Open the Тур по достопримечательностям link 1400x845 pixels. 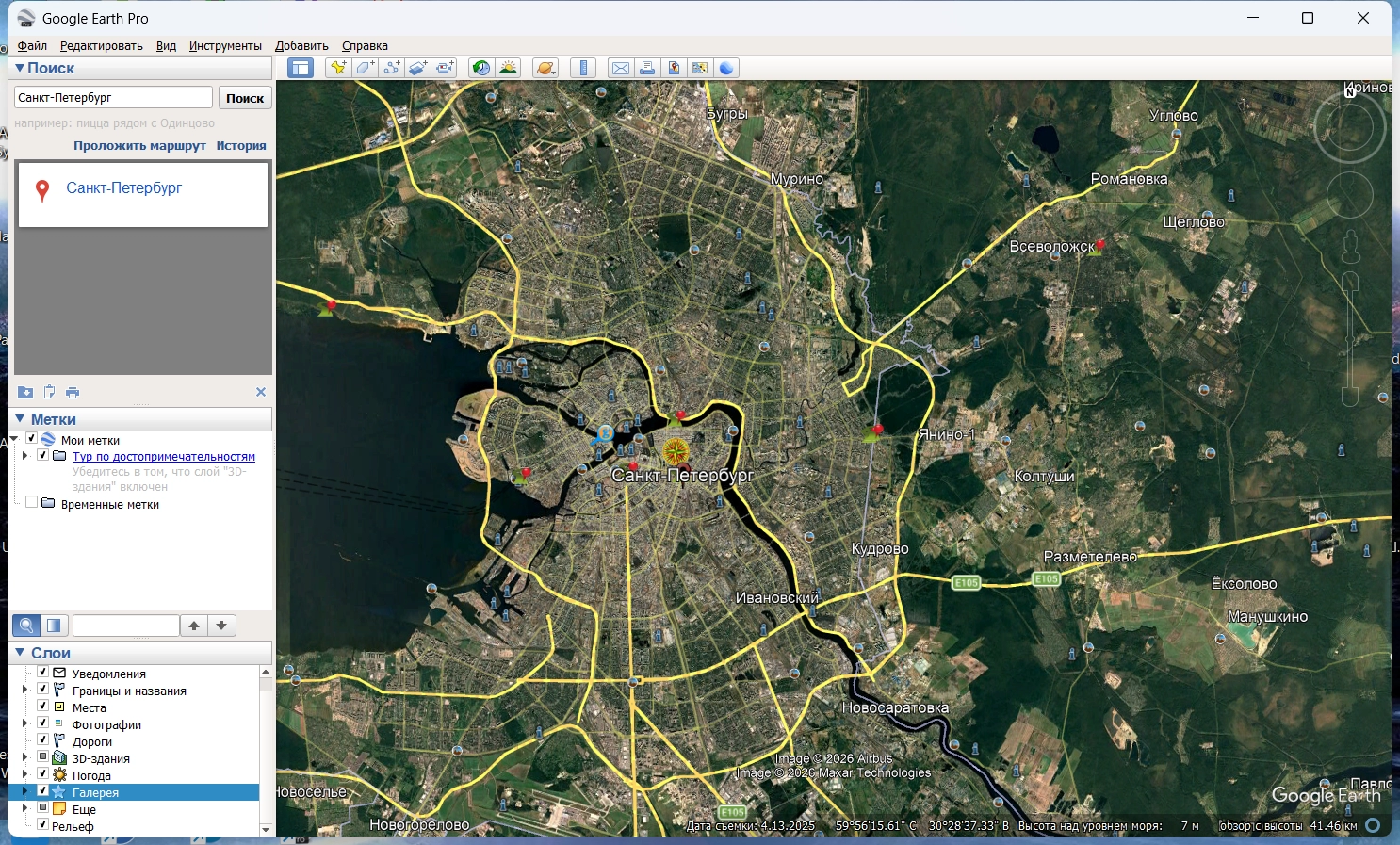[x=164, y=457]
